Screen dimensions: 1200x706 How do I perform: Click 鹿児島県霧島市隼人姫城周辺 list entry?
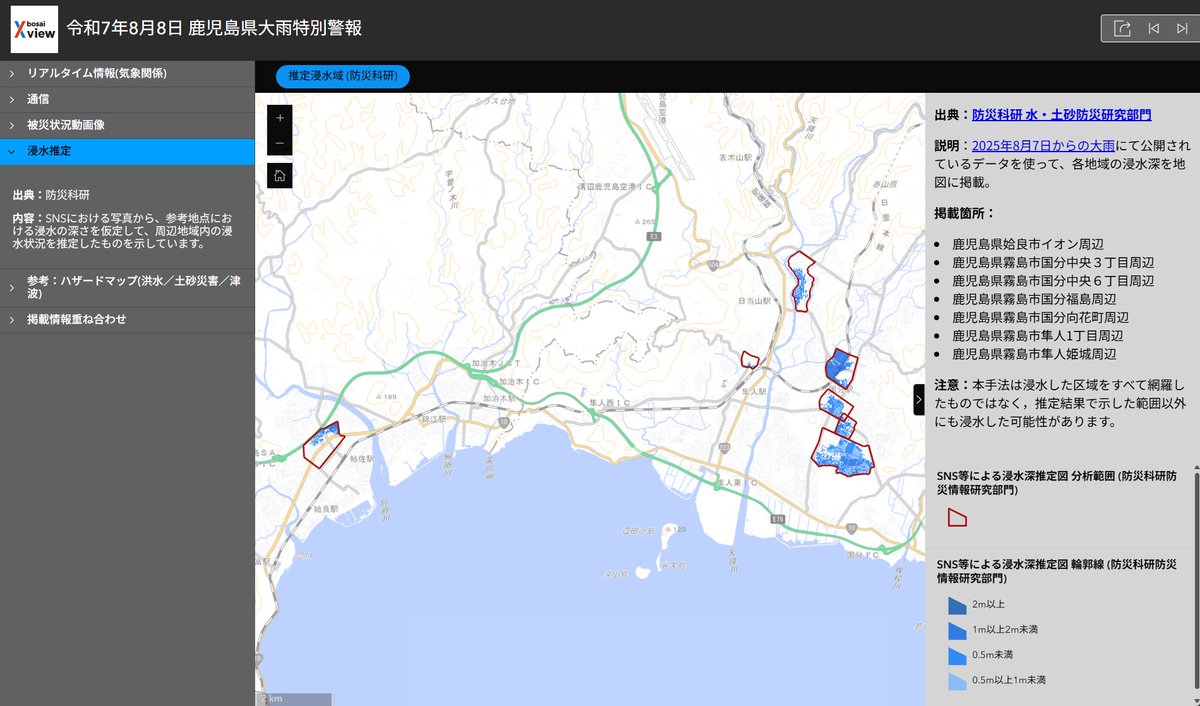(1034, 354)
